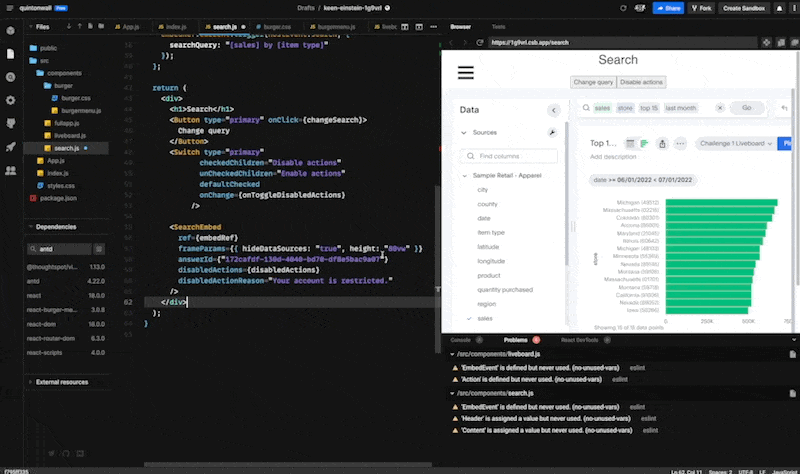Click the hamburger menu icon at top-left of CodeSandbox
The width and height of the screenshot is (800, 474).
[9, 8]
